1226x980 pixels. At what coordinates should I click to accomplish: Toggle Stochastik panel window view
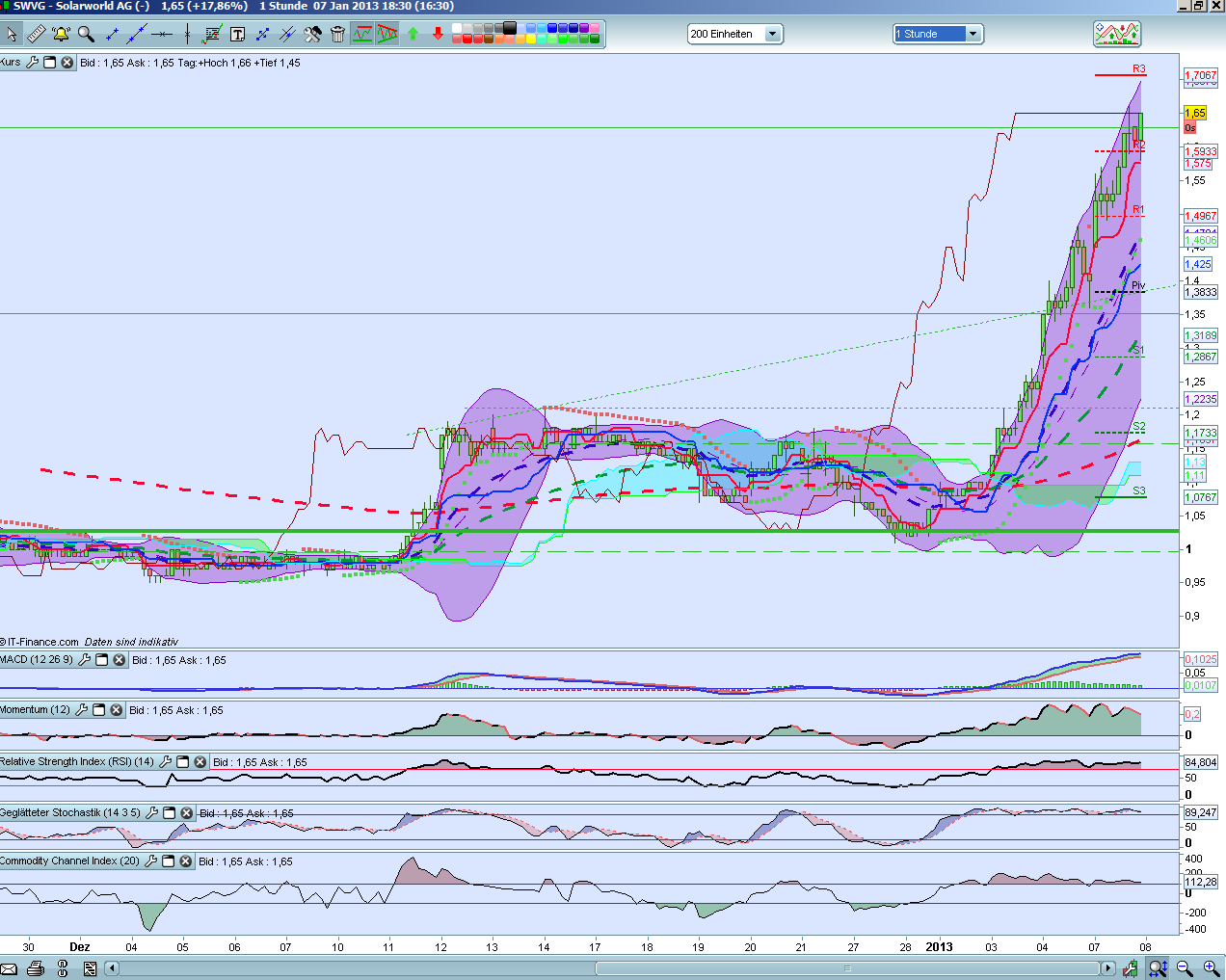[169, 812]
